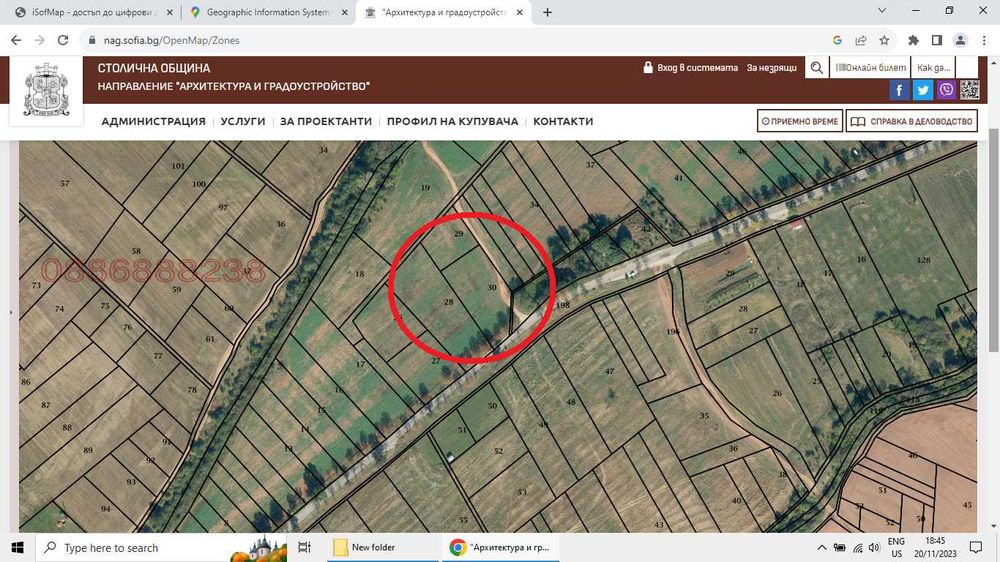Screen dimensions: 1000x562
Task: Open the ПРОФИЛ НА КУПУВАЧА menu
Action: (x=452, y=121)
